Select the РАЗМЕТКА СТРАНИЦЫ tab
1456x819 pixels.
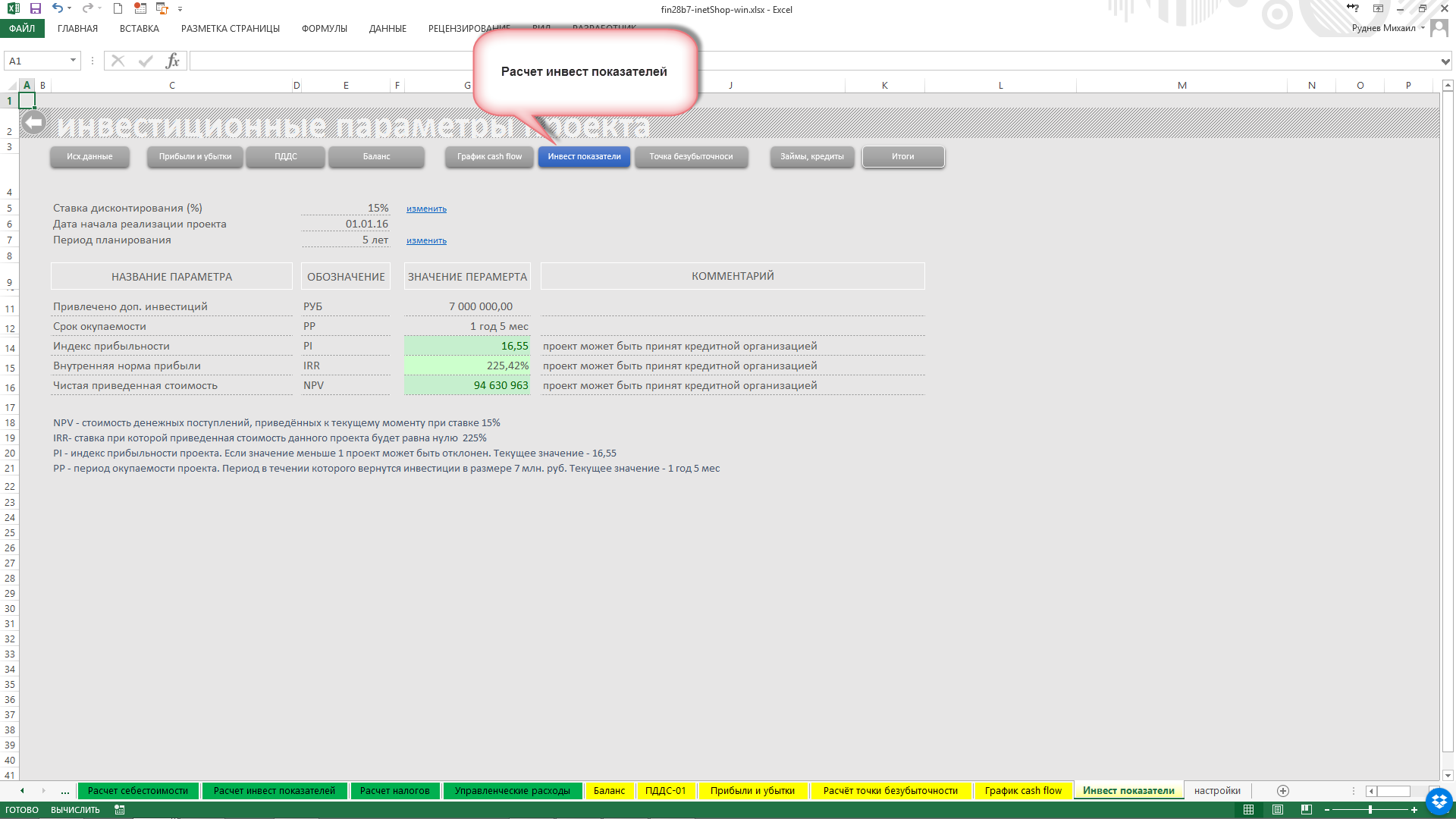[231, 28]
